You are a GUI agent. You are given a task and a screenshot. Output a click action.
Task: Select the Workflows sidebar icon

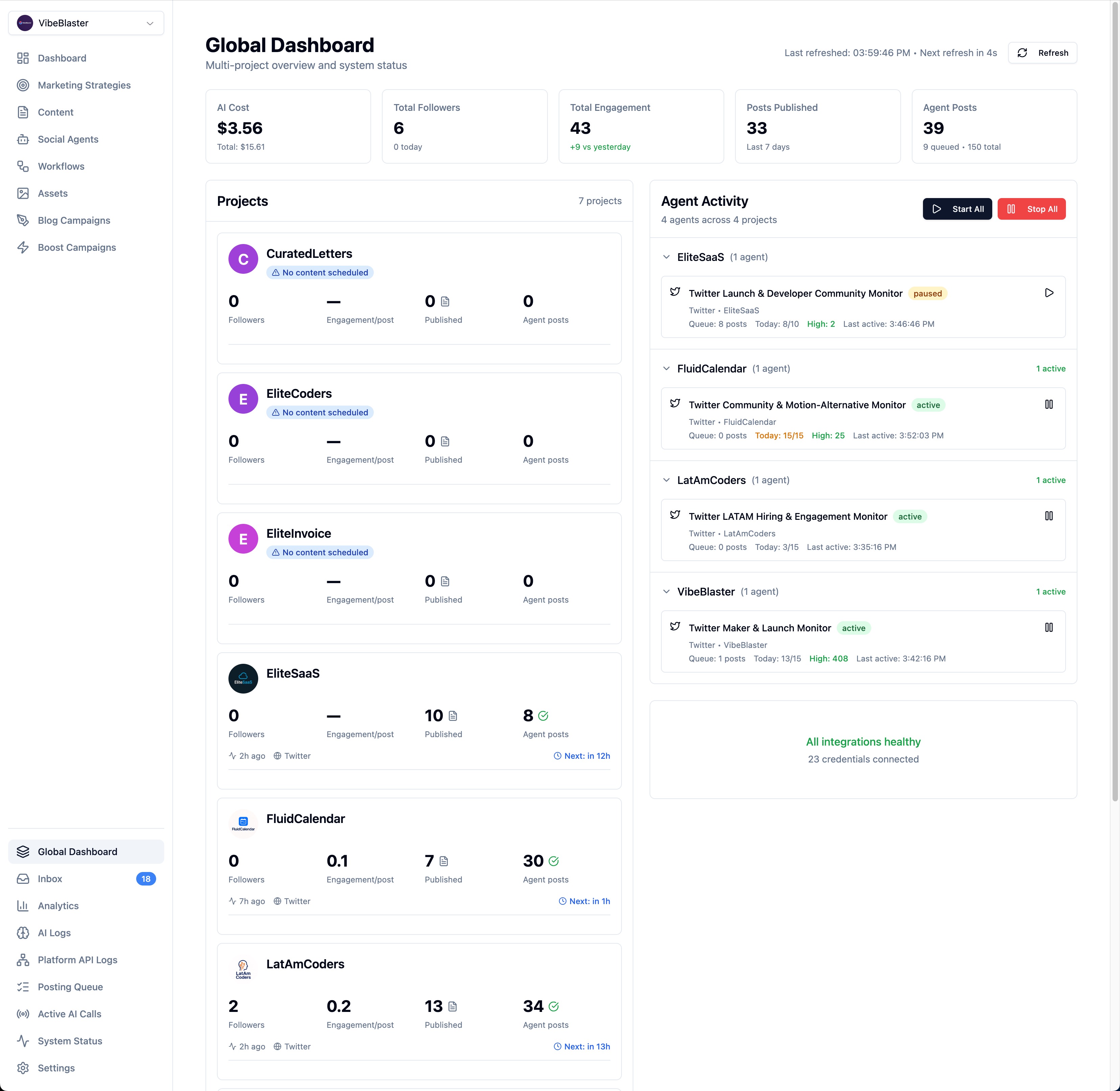24,166
